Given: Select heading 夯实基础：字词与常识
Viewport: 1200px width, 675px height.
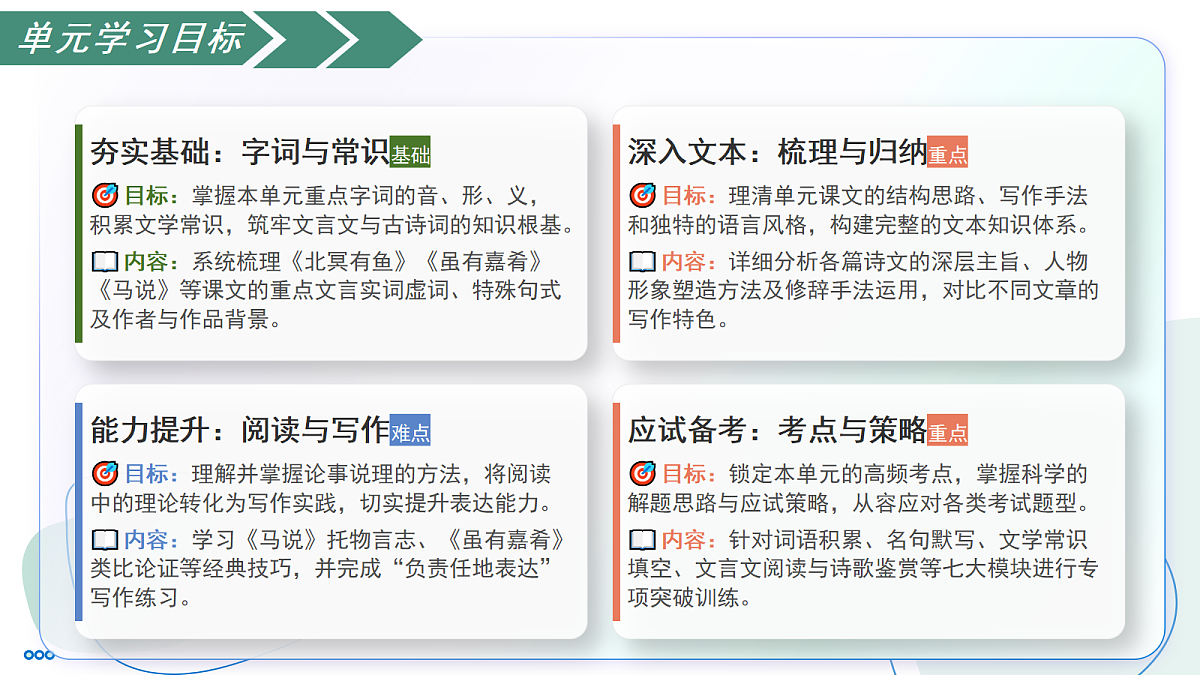Looking at the screenshot, I should tap(240, 152).
